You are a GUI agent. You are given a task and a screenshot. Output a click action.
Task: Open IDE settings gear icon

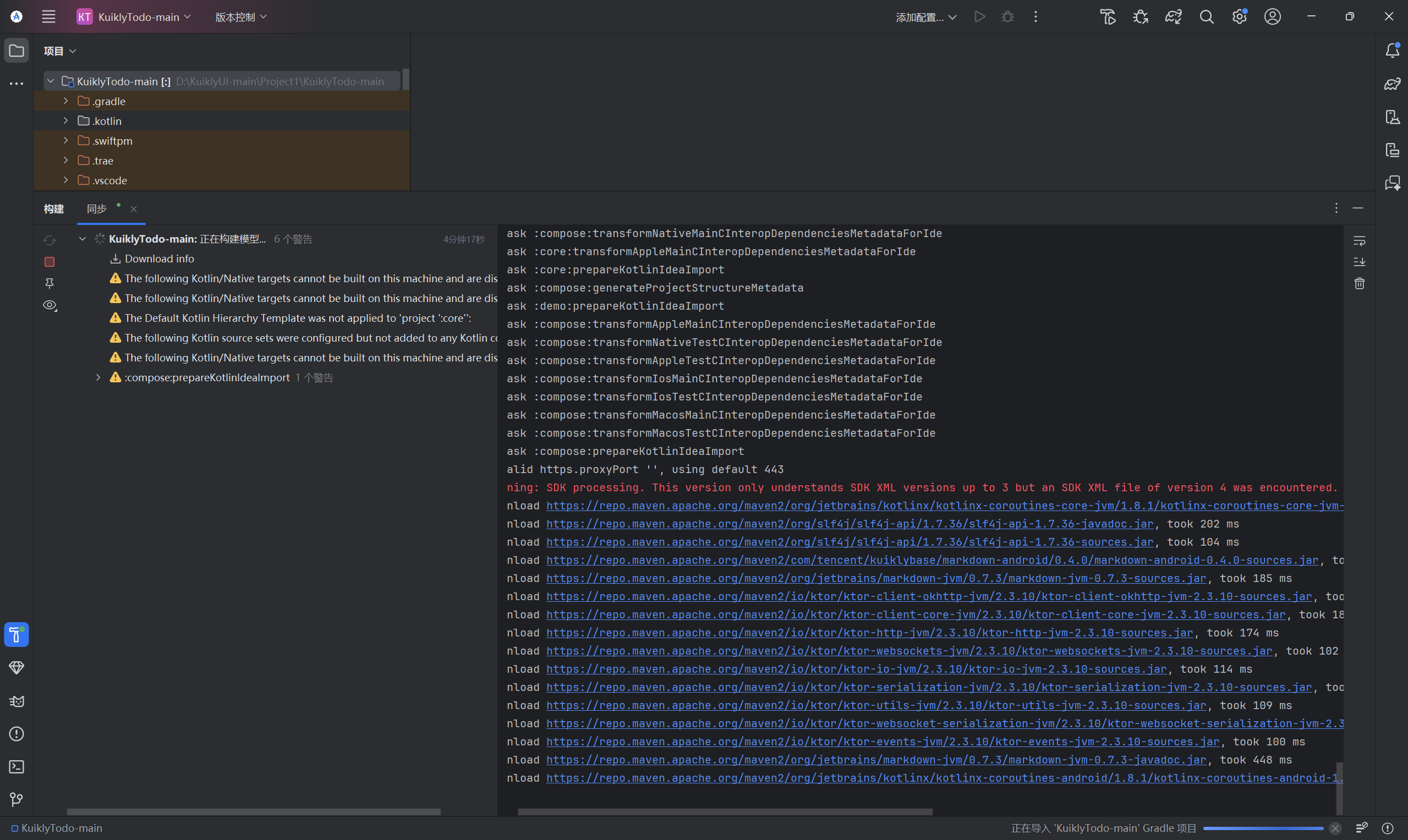click(x=1239, y=17)
